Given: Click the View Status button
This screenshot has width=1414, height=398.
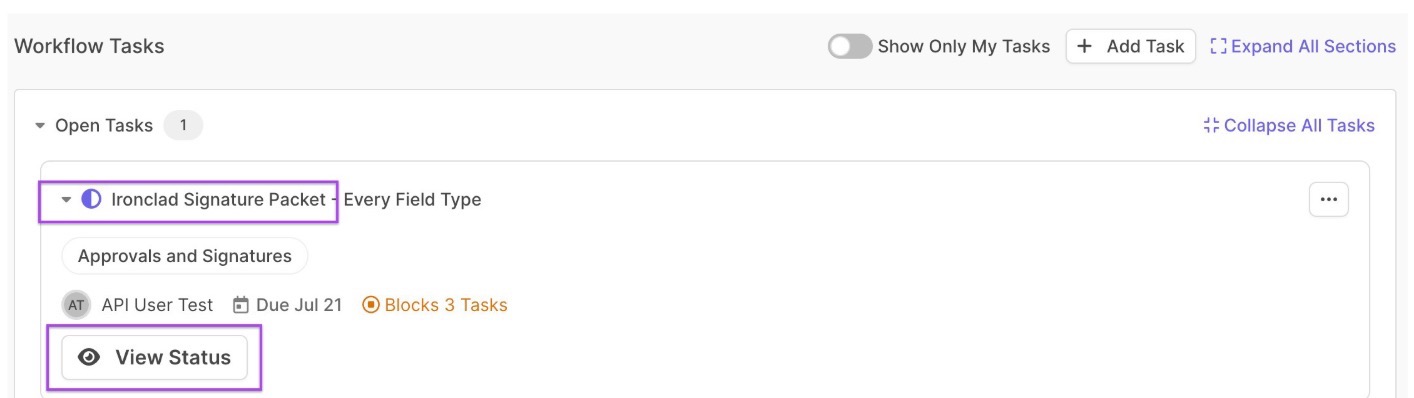Looking at the screenshot, I should click(154, 357).
